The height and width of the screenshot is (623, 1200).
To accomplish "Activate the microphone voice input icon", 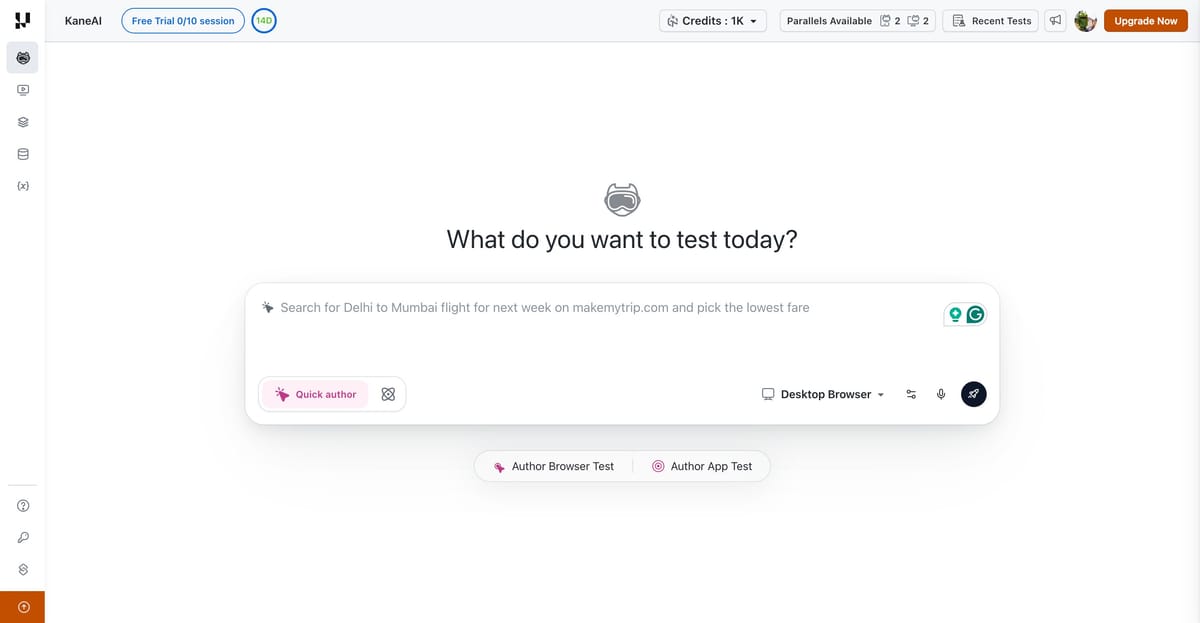I will point(941,393).
